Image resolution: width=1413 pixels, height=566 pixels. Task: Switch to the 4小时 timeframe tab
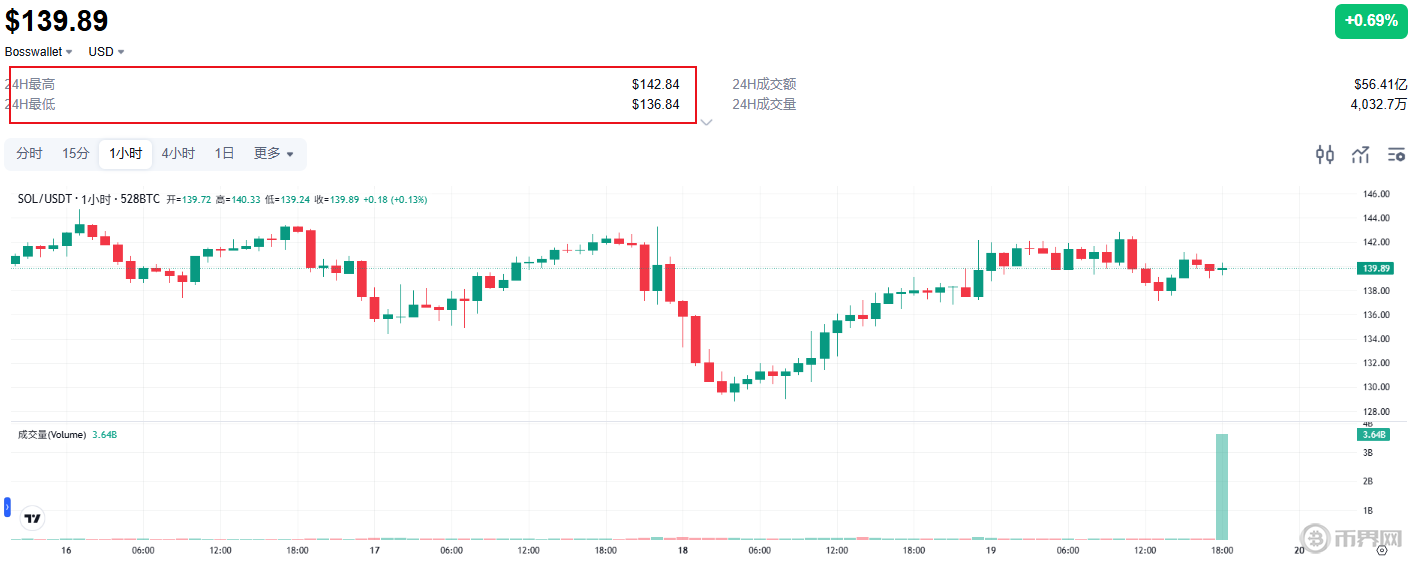[178, 154]
